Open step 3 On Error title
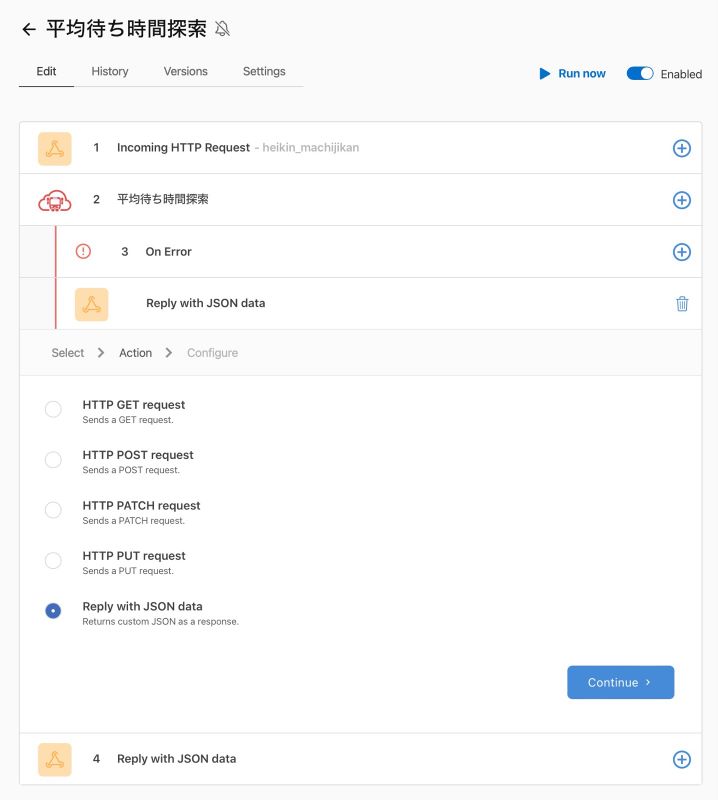The height and width of the screenshot is (800, 718). coord(168,252)
